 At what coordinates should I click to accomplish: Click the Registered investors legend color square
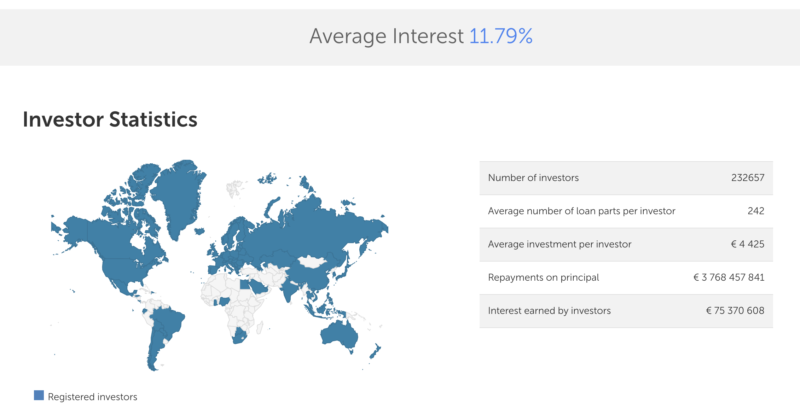pyautogui.click(x=39, y=395)
